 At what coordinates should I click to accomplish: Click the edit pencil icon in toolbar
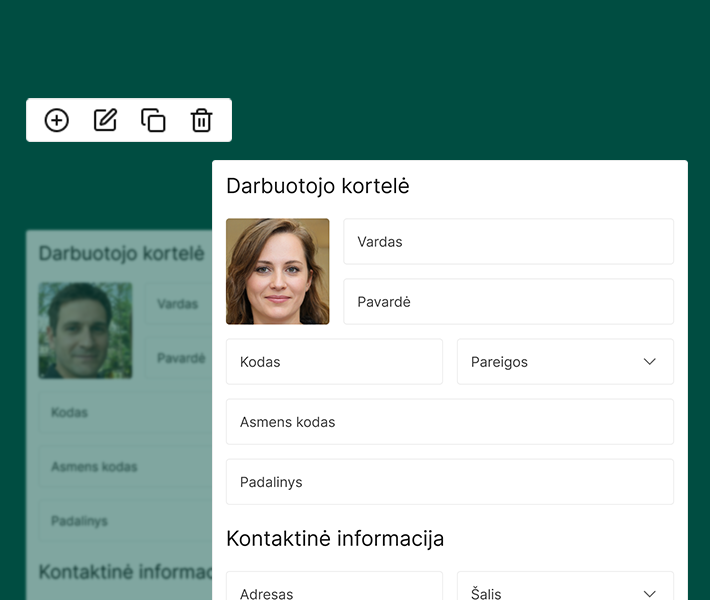pyautogui.click(x=105, y=120)
